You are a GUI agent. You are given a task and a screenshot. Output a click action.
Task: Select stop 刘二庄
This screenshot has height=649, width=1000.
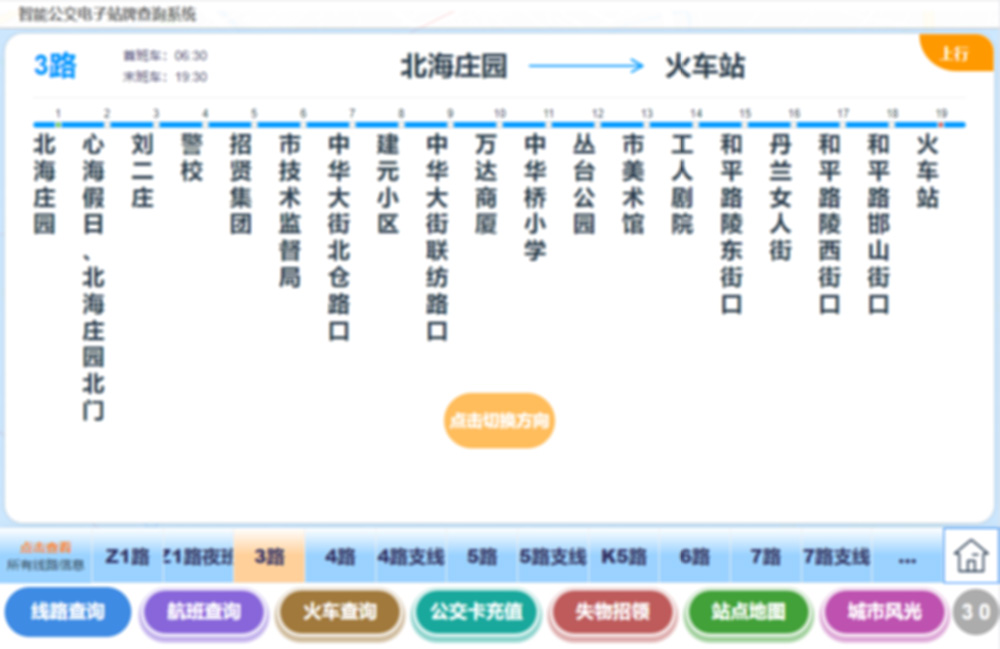(142, 170)
